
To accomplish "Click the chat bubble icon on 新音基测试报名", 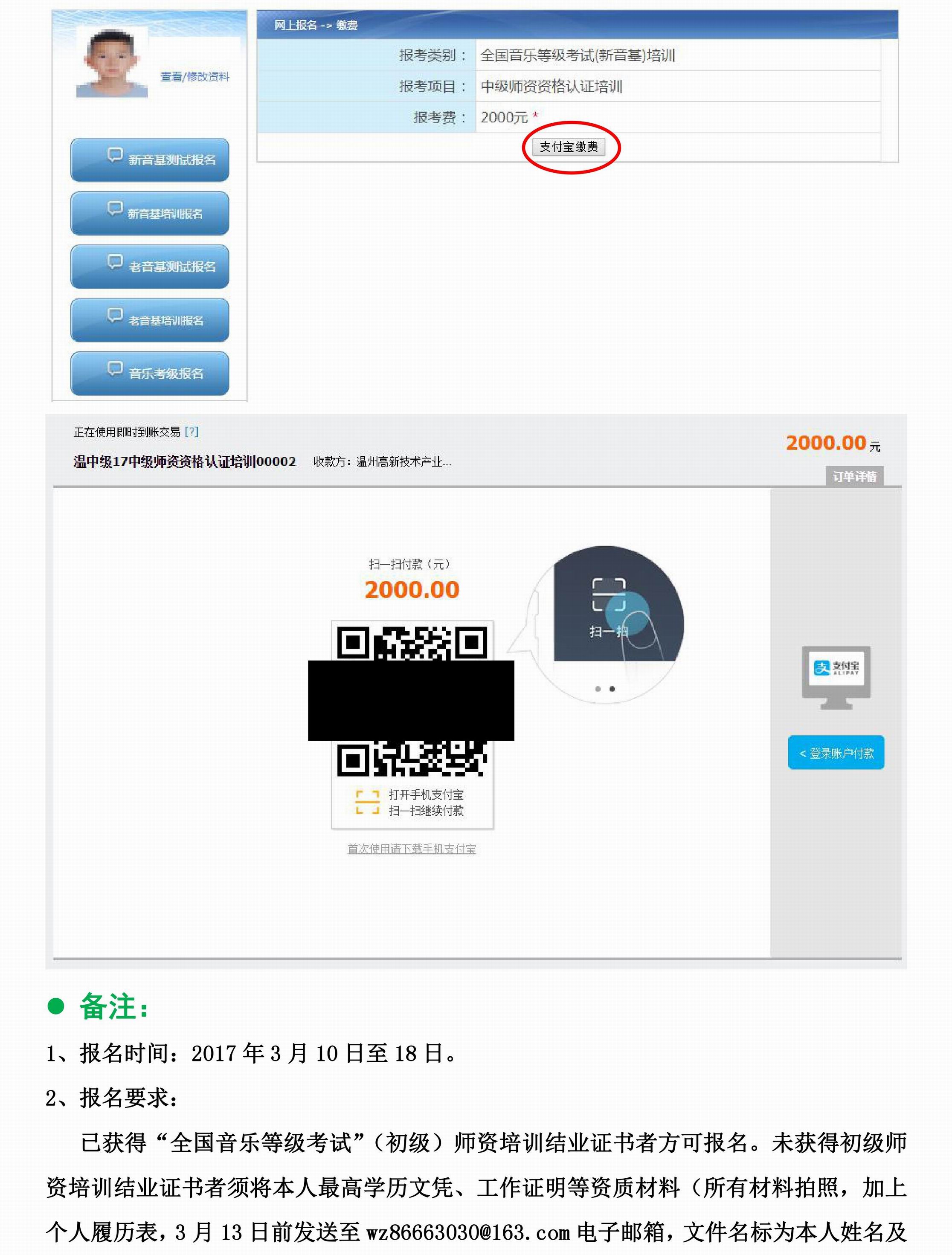I will [115, 155].
